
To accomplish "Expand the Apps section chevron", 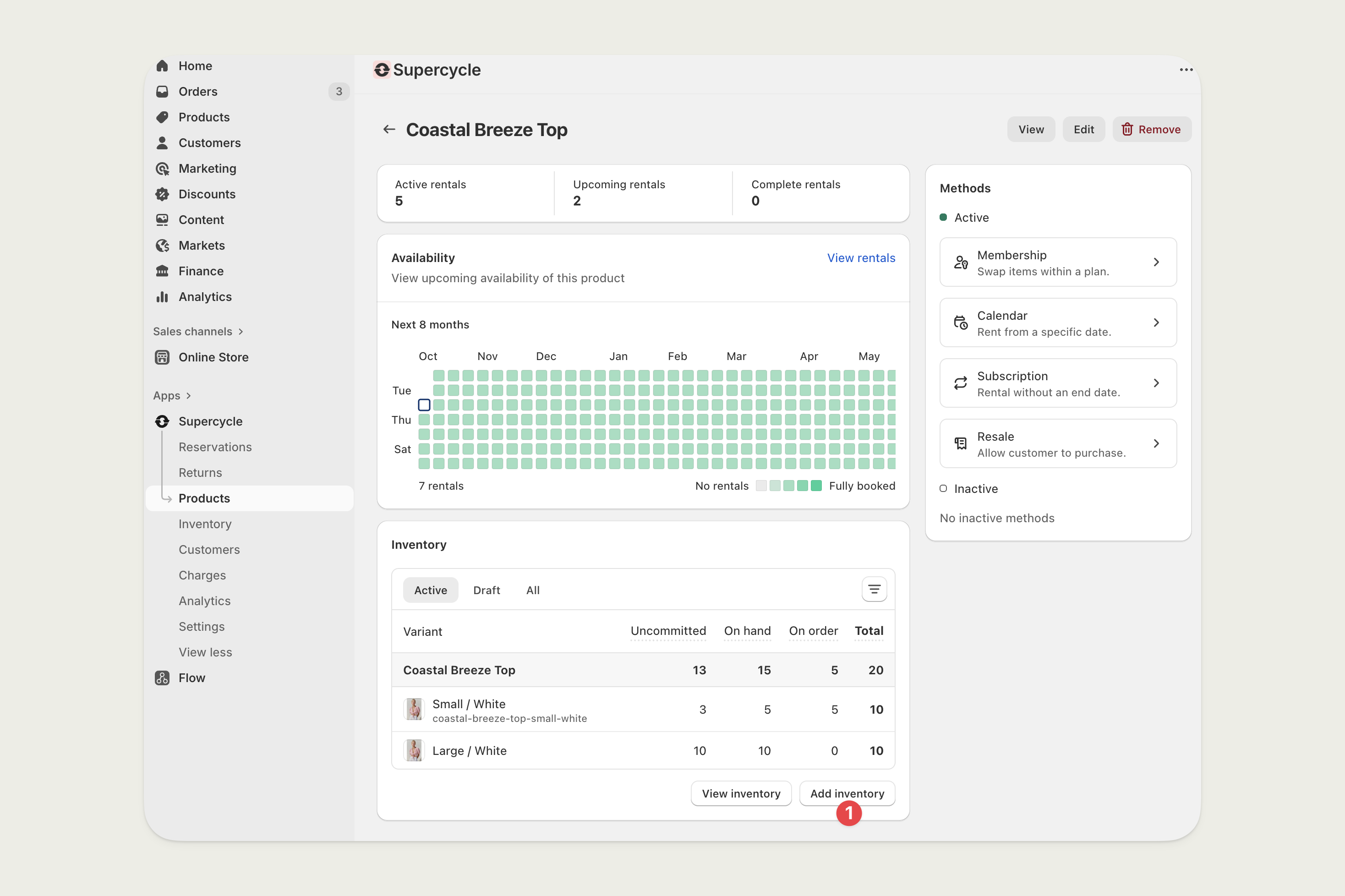I will point(189,395).
